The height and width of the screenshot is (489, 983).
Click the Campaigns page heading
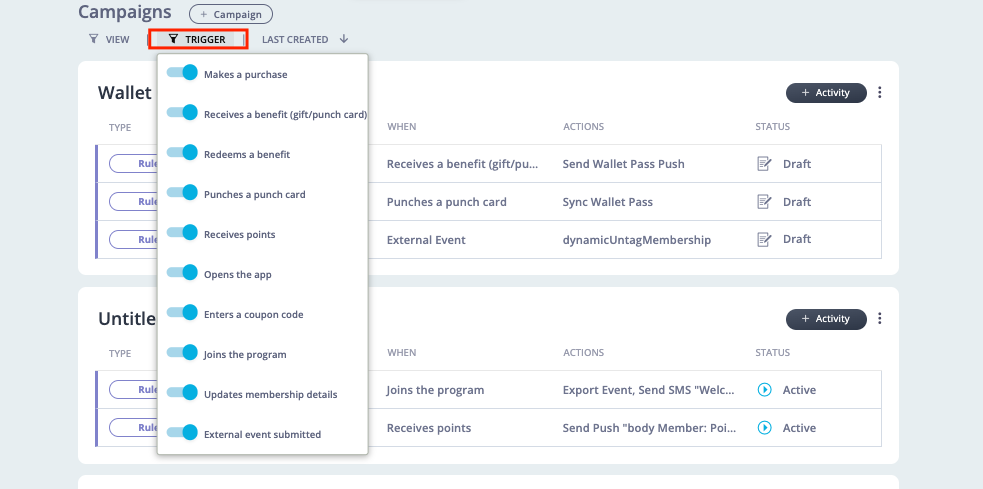click(125, 11)
